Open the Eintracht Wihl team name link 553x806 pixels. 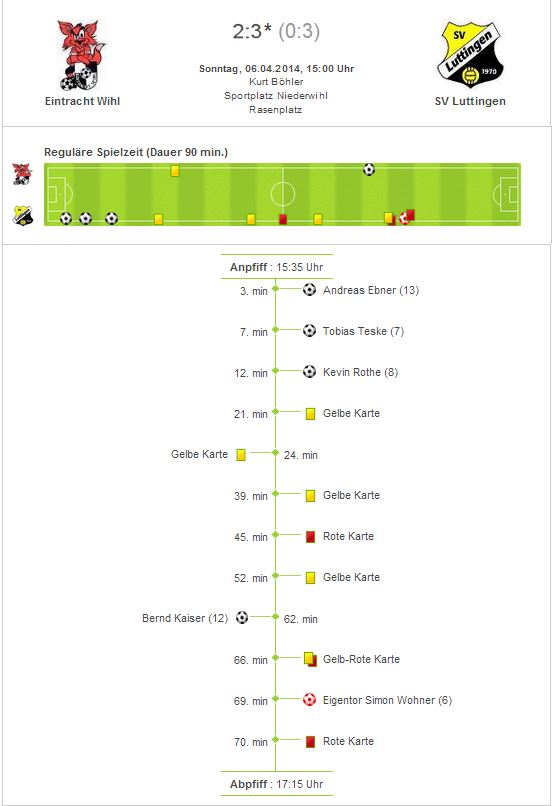(82, 101)
